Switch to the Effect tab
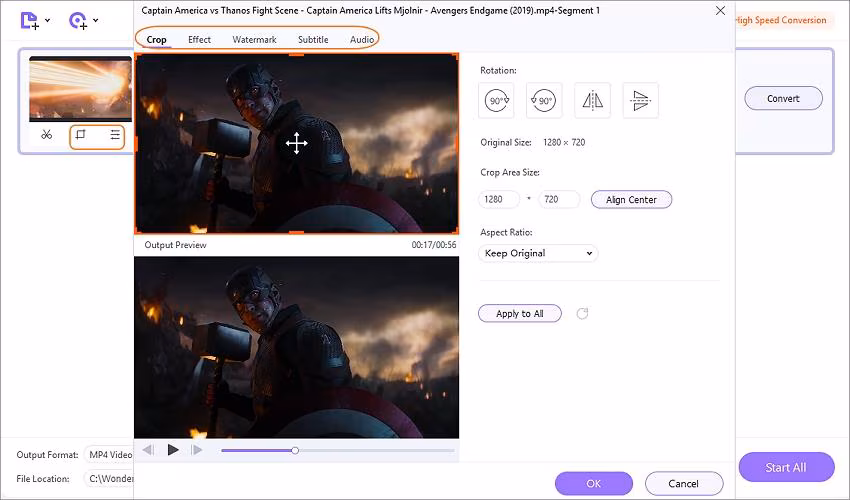Image resolution: width=850 pixels, height=500 pixels. point(199,40)
